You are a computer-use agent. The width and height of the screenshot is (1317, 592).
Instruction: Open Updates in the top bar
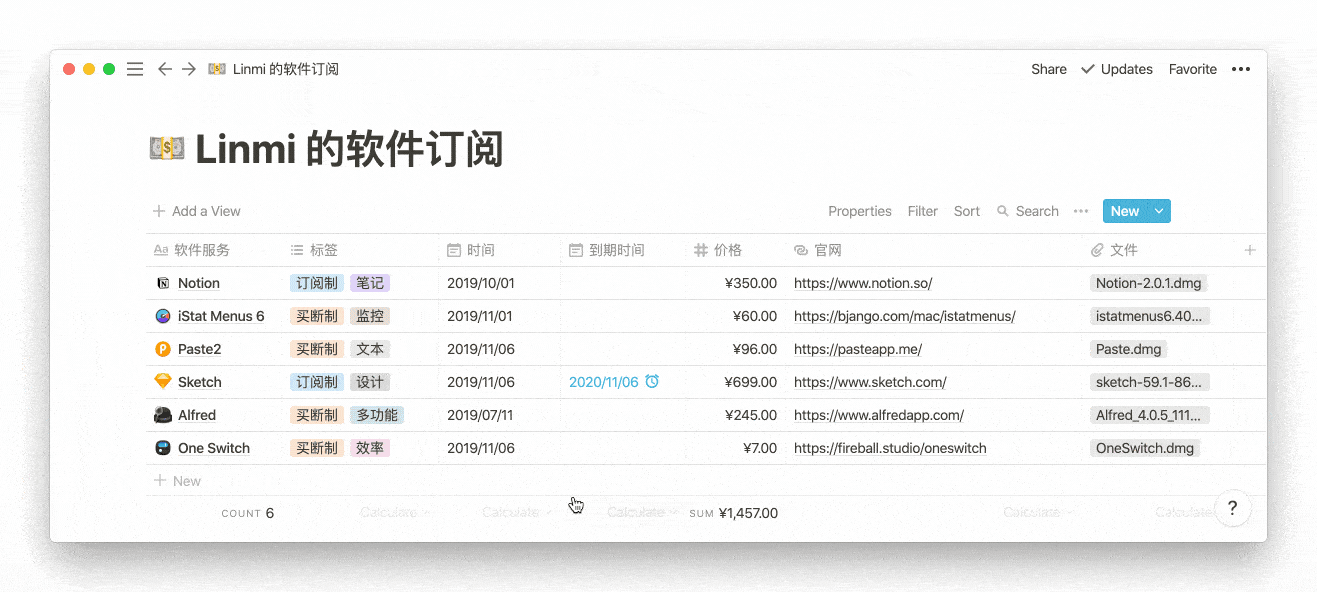click(x=1116, y=69)
